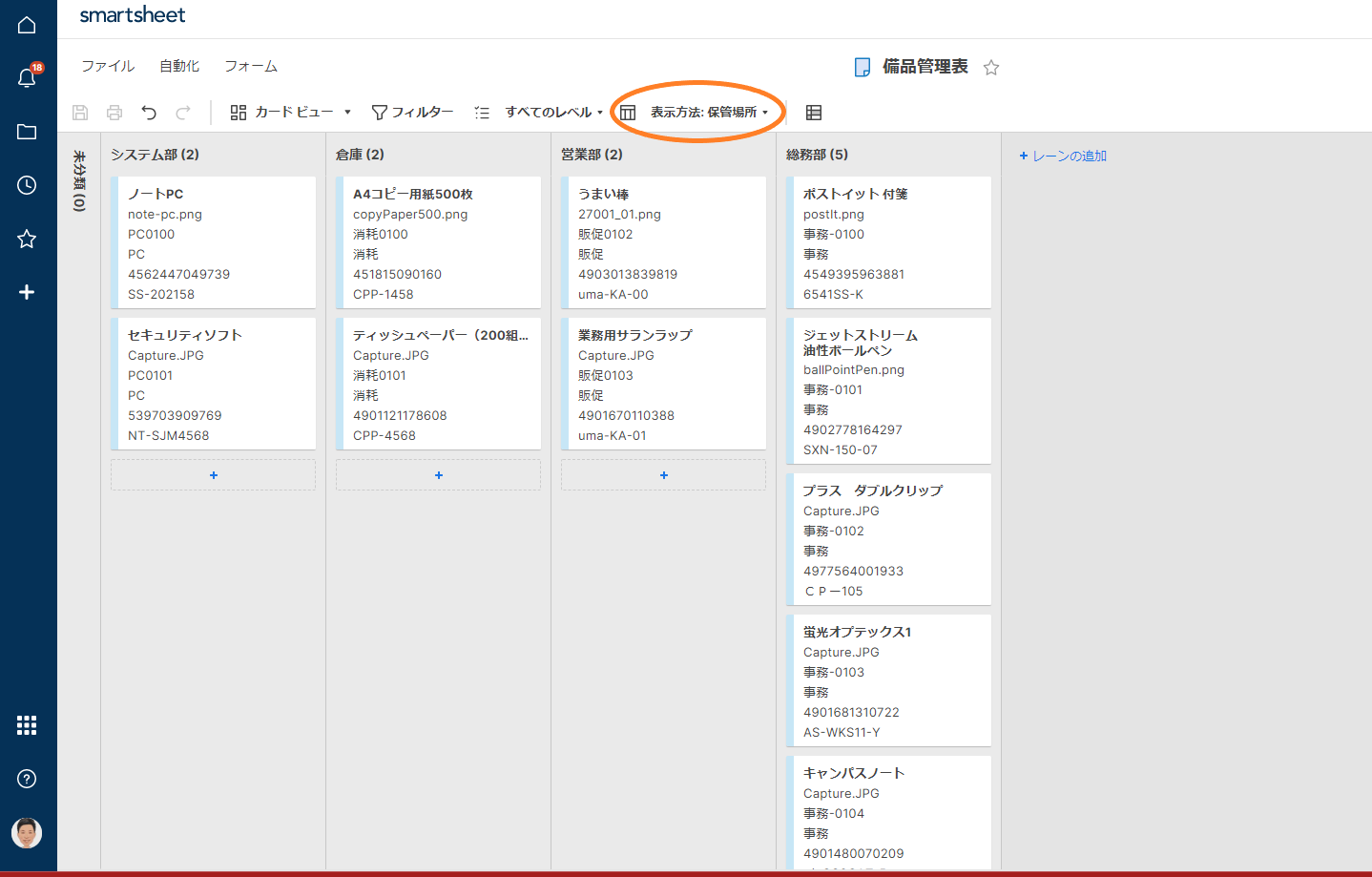Open the カード ビュー view dropdown
The image size is (1372, 877).
tap(291, 113)
